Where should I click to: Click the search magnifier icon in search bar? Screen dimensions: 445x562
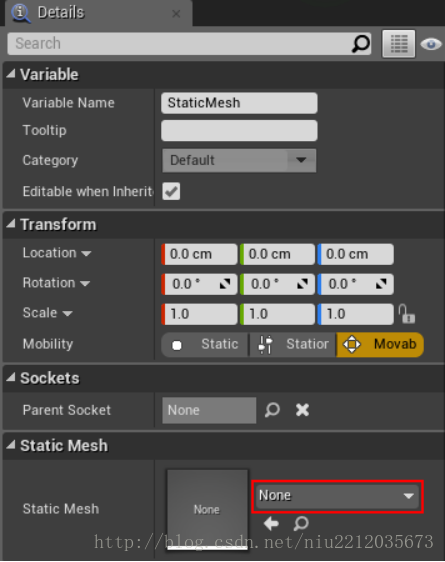[360, 44]
